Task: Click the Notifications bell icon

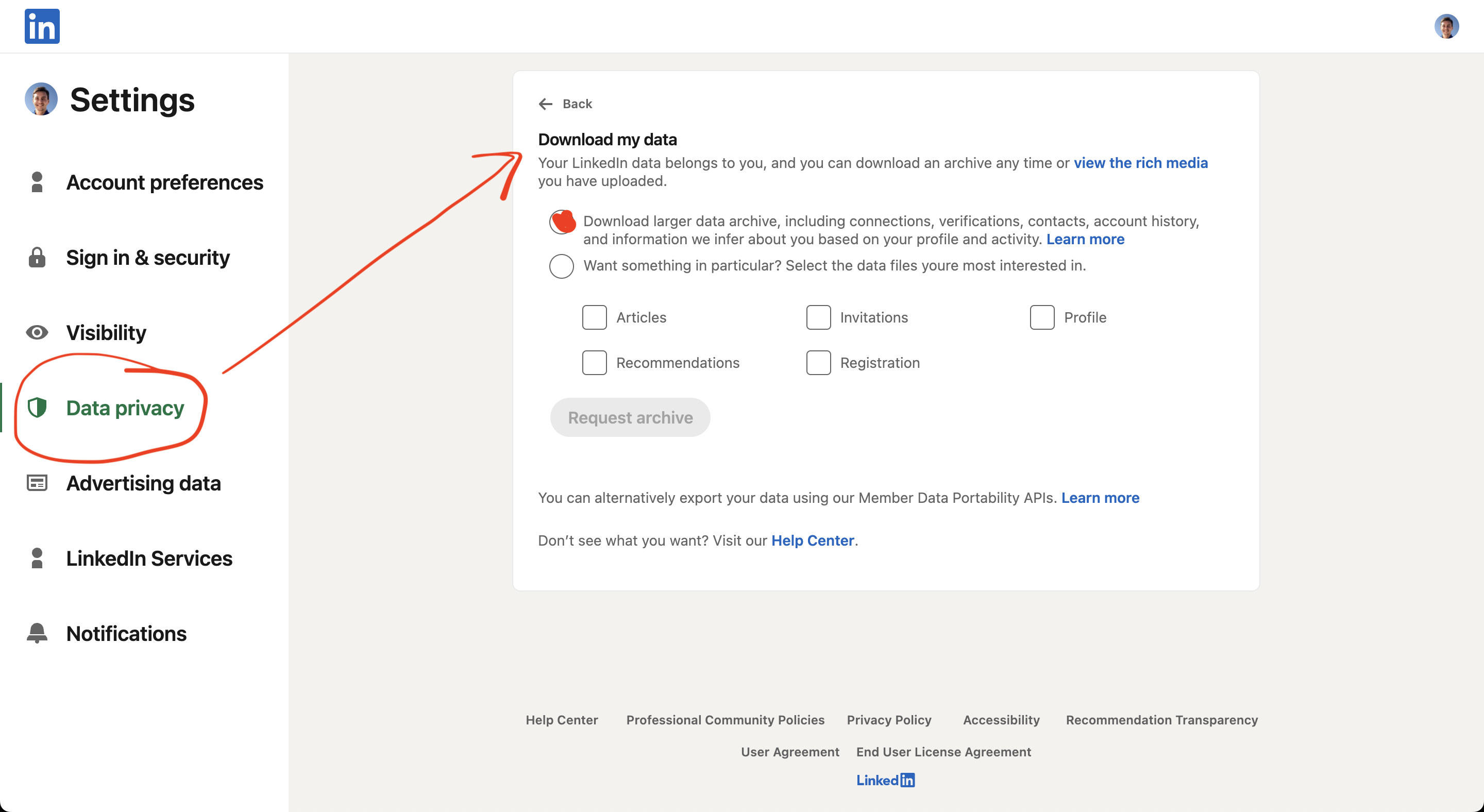Action: point(37,633)
